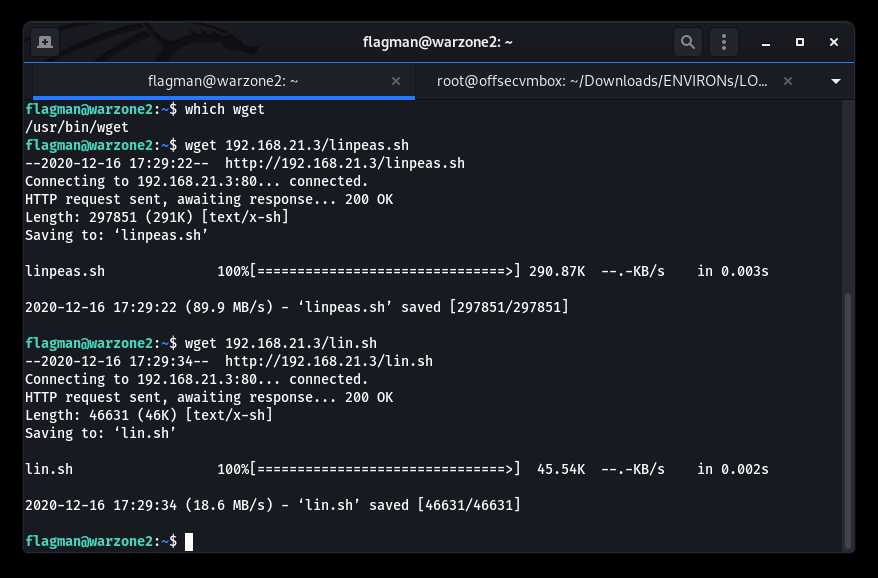The width and height of the screenshot is (878, 578).
Task: Click the 'which wget' command text
Action: (225, 109)
